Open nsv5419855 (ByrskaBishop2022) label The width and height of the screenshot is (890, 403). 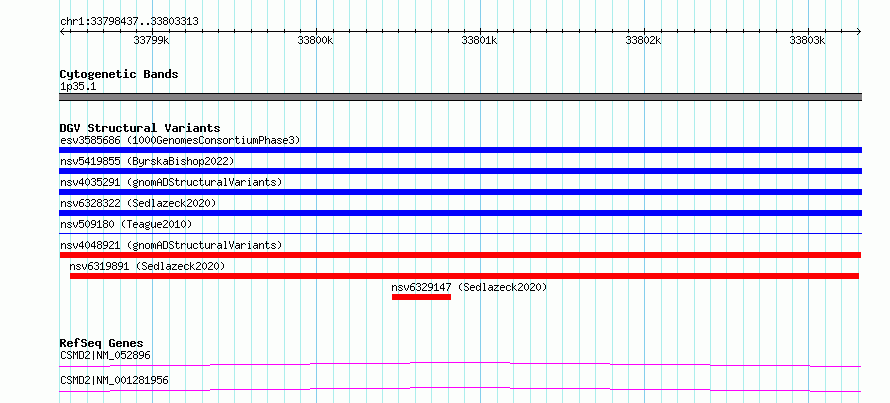147,161
